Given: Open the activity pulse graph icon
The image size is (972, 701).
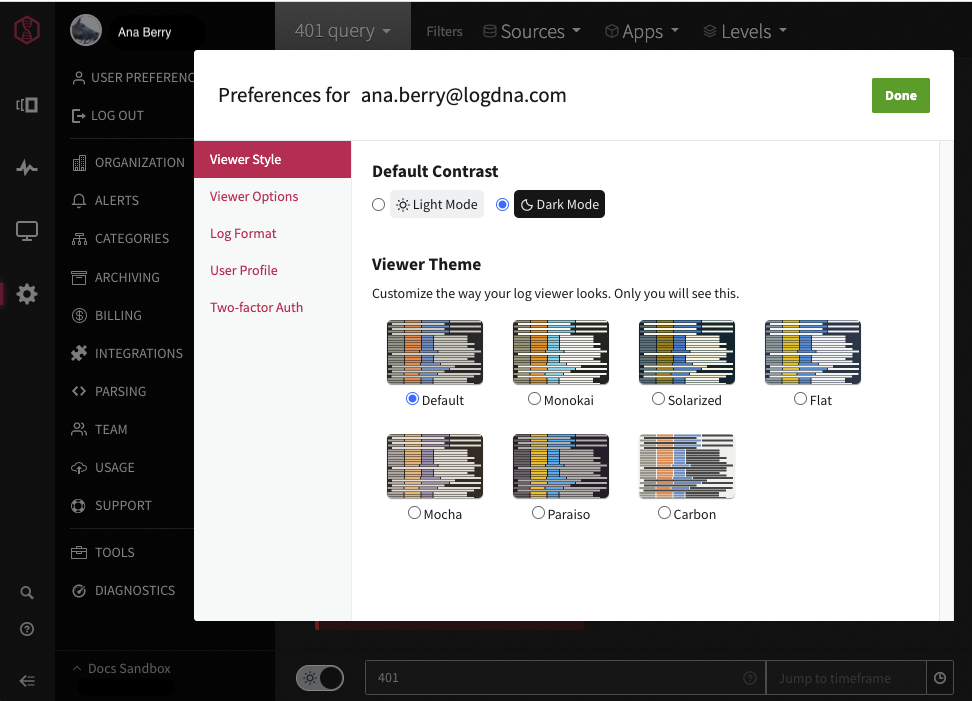Looking at the screenshot, I should click(x=27, y=167).
